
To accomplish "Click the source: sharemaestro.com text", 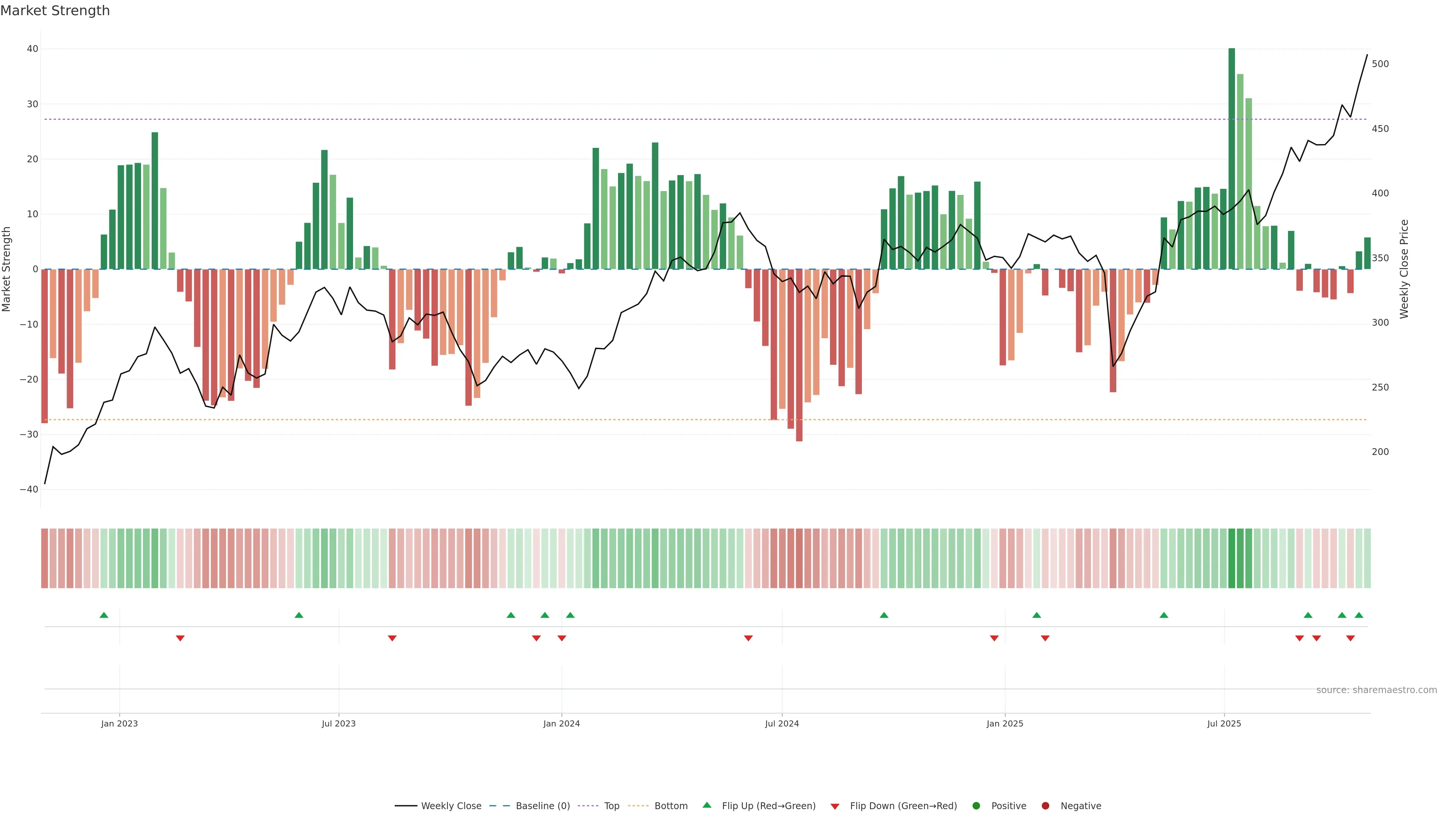I will click(x=1376, y=690).
